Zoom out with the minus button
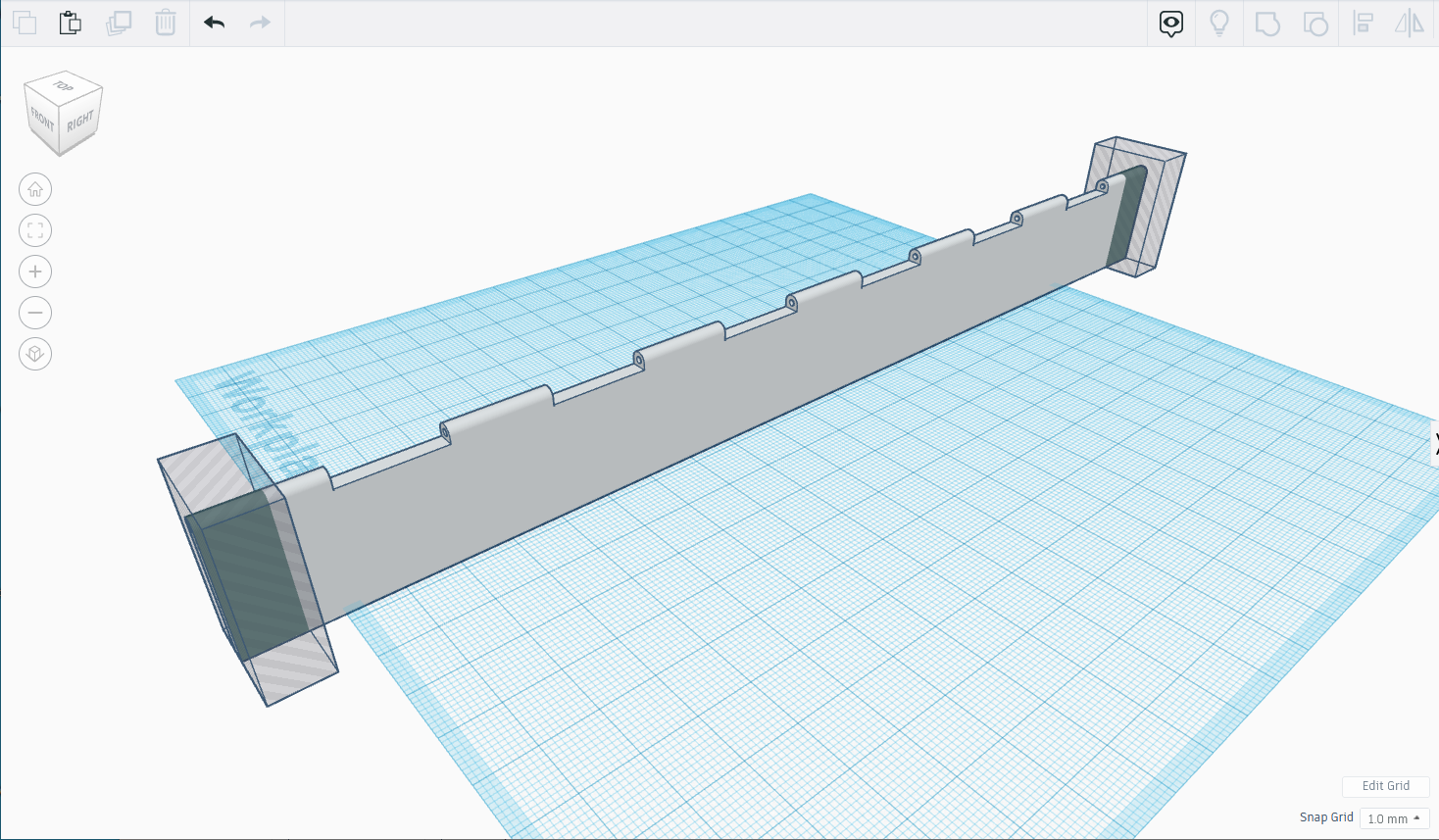This screenshot has height=840, width=1439. [x=35, y=313]
